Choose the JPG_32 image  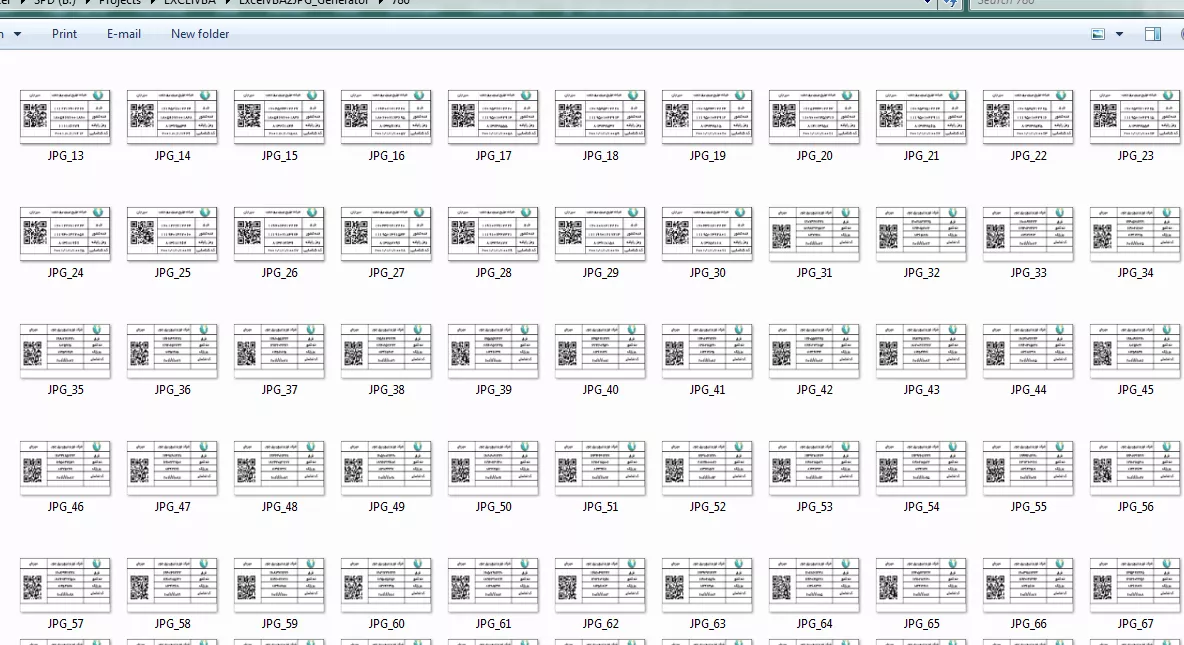921,233
